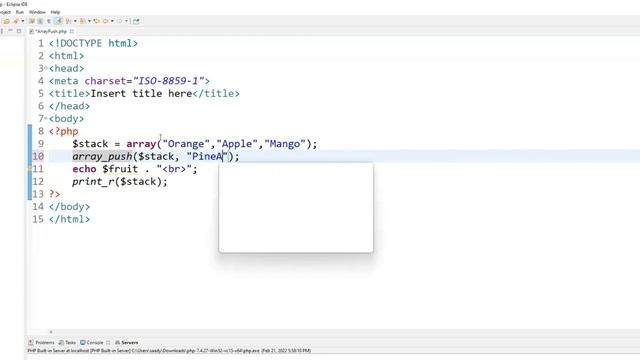This screenshot has width=640, height=360.
Task: Click the 'Insert title here' text
Action: 141,93
